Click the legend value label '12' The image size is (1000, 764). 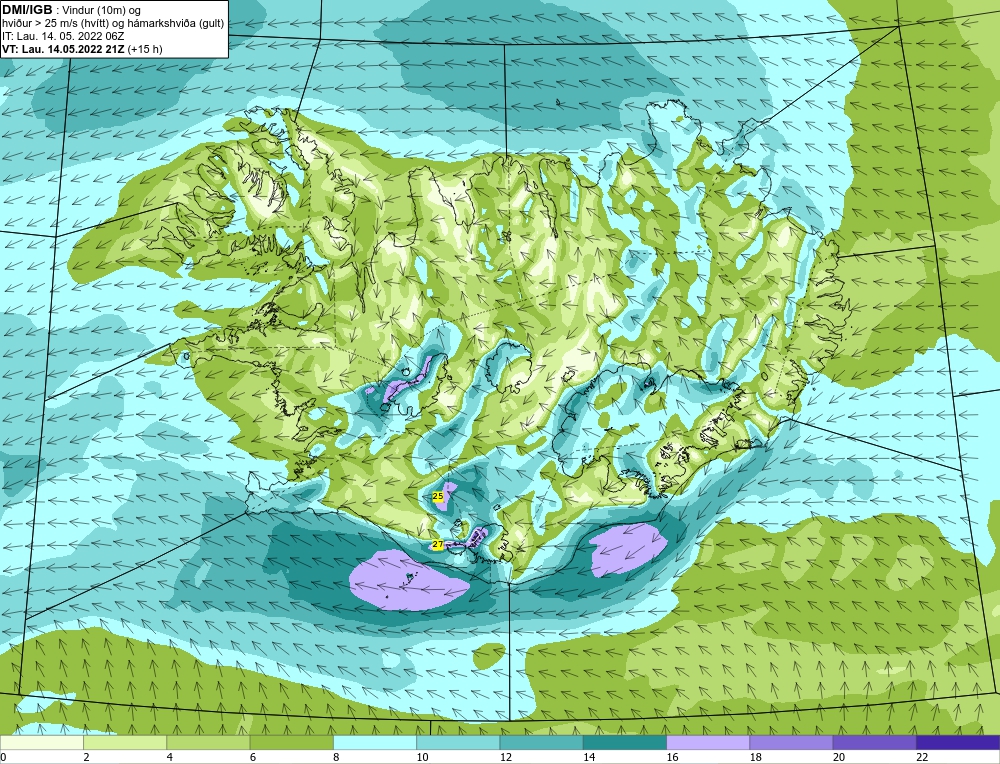pyautogui.click(x=506, y=757)
